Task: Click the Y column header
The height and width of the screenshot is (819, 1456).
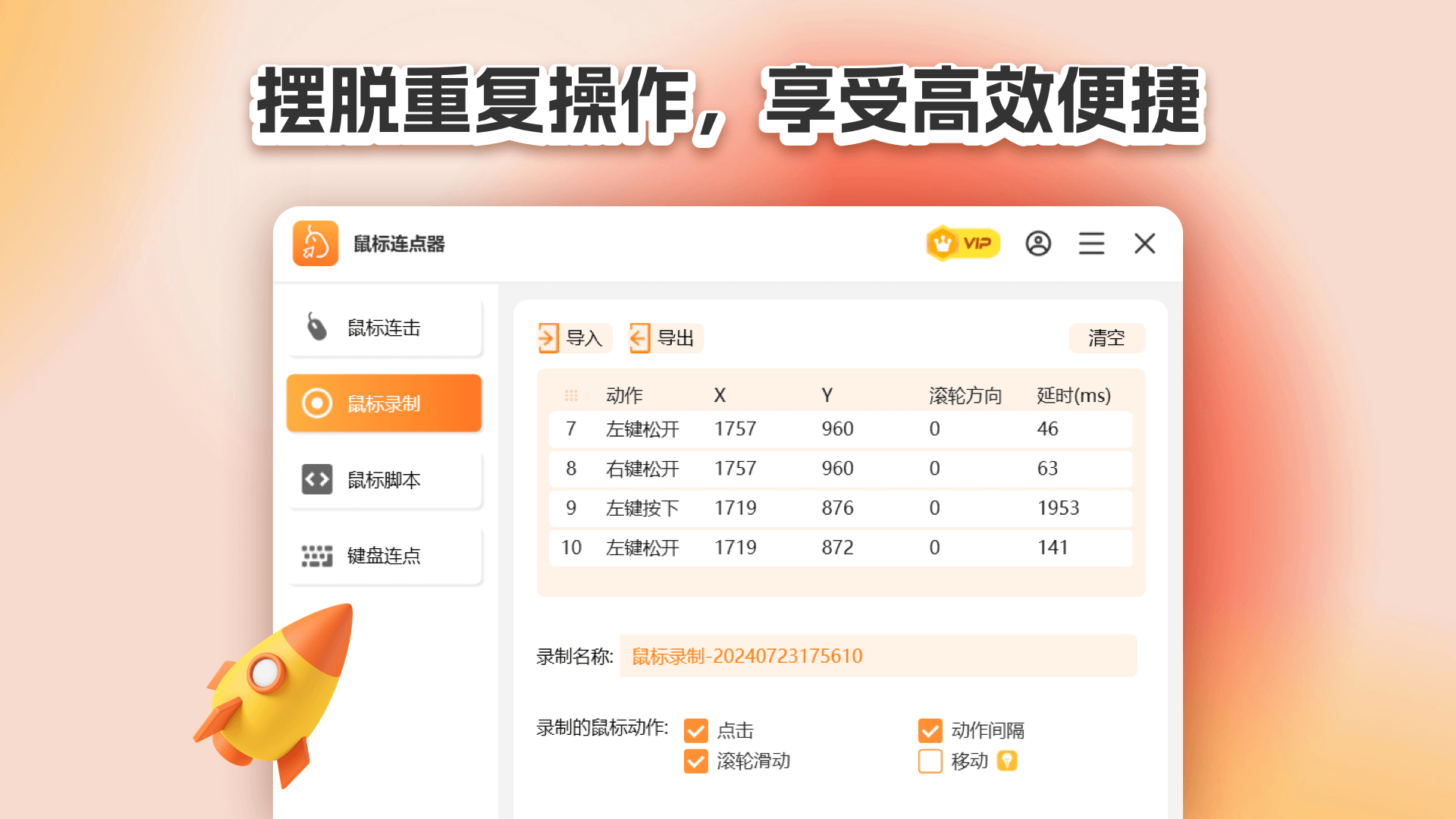Action: [827, 395]
